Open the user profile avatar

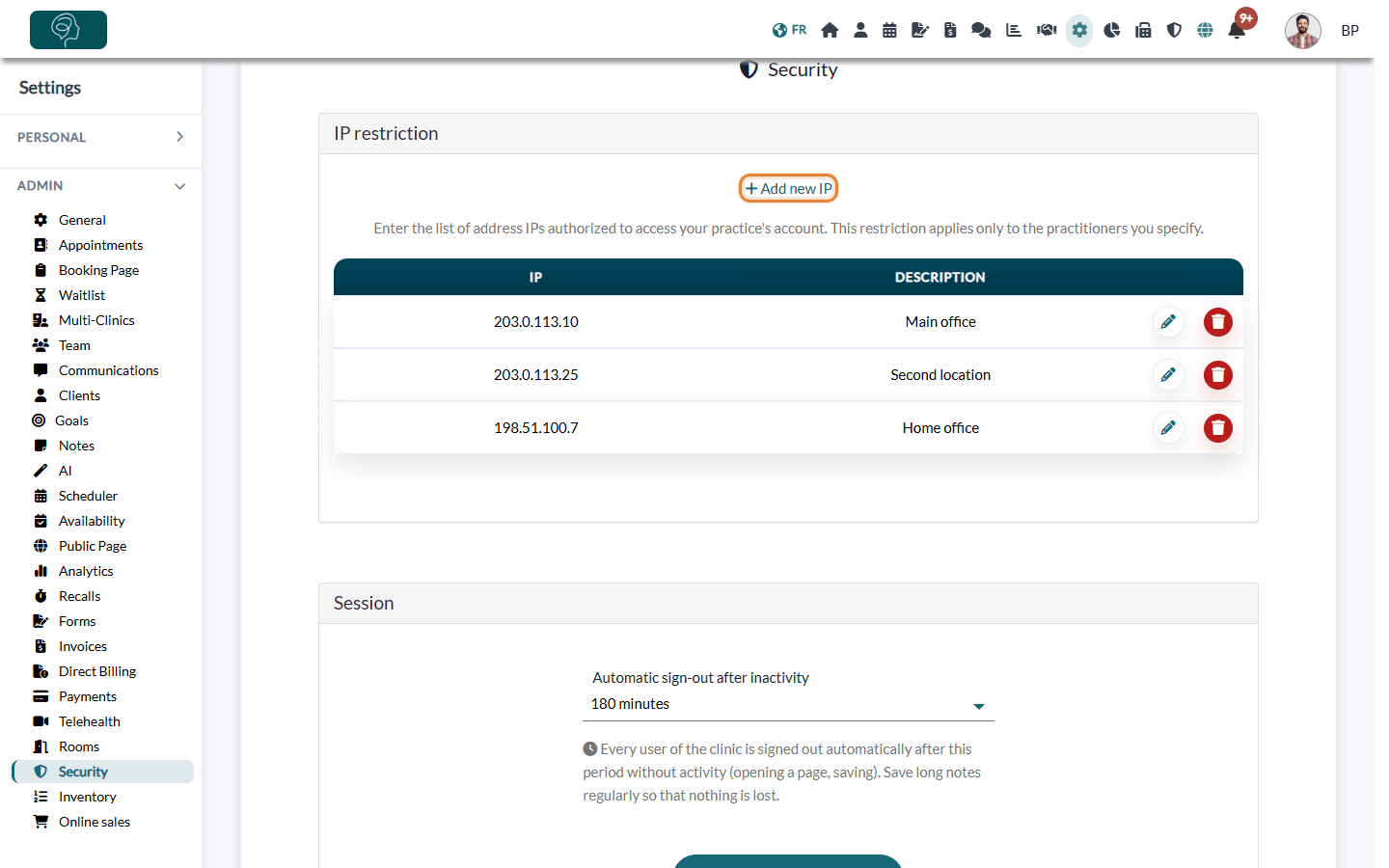coord(1303,31)
